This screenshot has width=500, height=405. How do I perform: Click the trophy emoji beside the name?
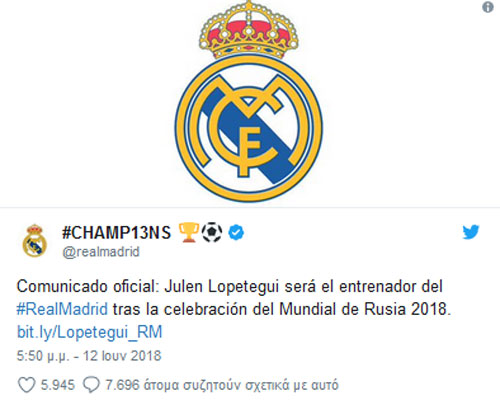coord(189,232)
